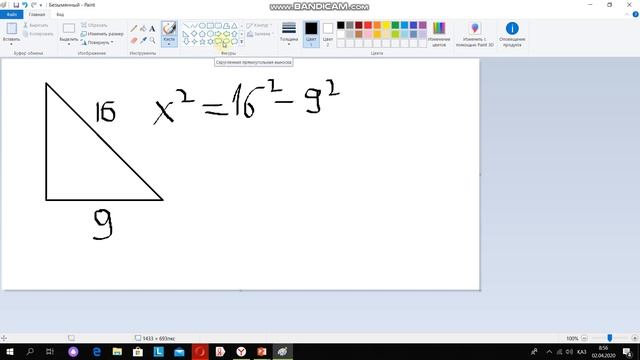The width and height of the screenshot is (640, 360).
Task: Select the Pencil tool
Action: [x=134, y=29]
